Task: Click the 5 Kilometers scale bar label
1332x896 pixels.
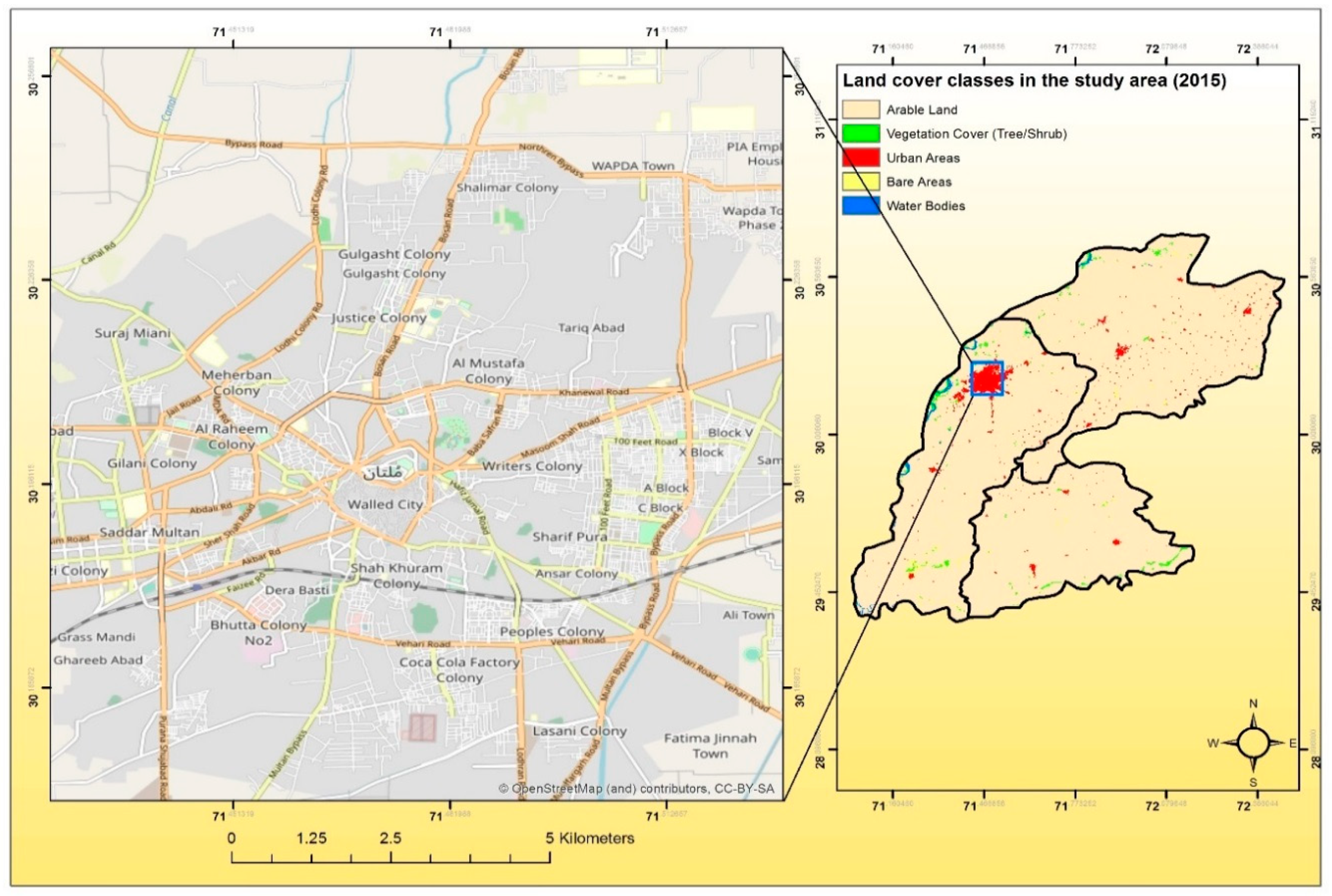Action: pos(590,838)
